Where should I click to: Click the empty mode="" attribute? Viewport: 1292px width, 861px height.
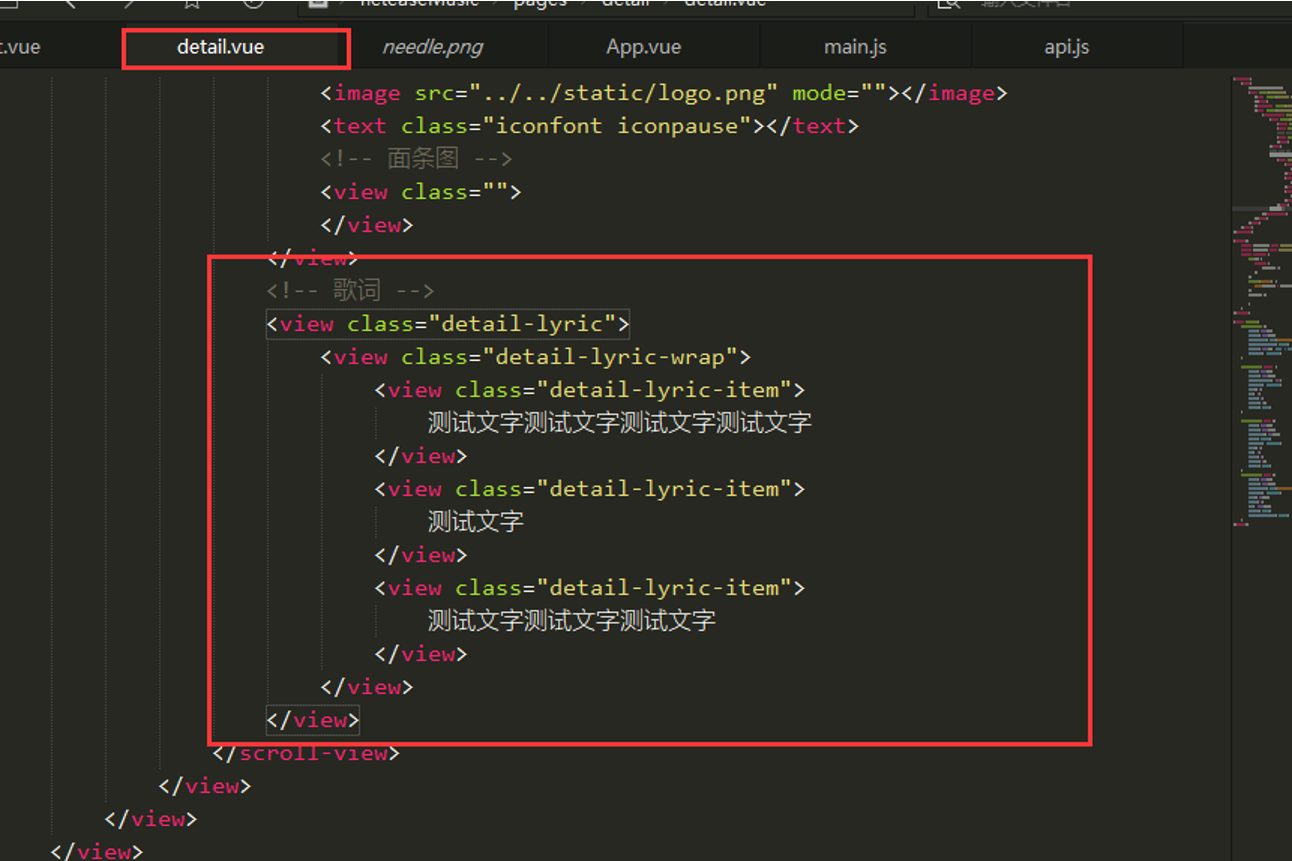coord(839,93)
